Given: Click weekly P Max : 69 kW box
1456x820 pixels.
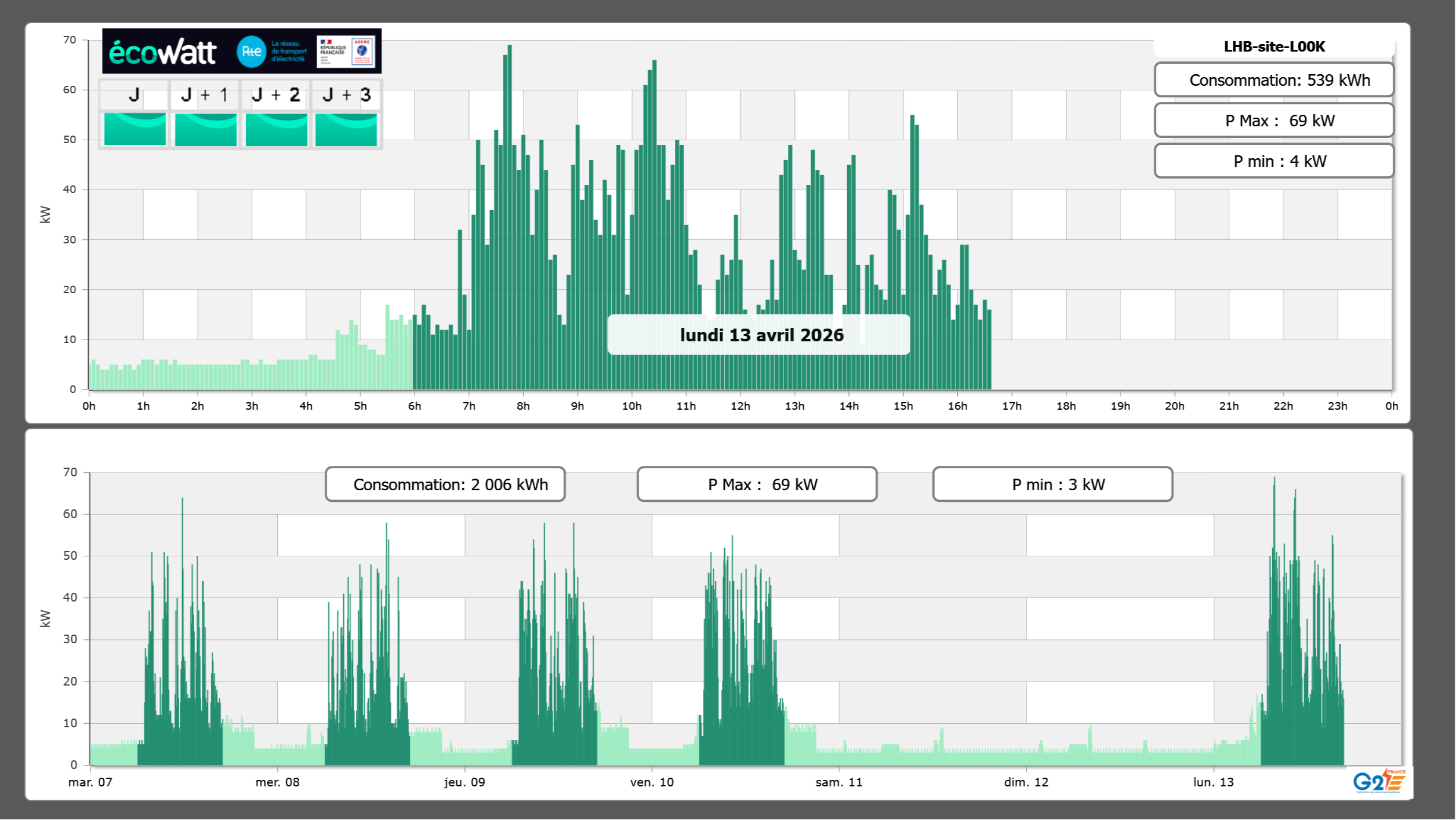Looking at the screenshot, I should tap(757, 484).
